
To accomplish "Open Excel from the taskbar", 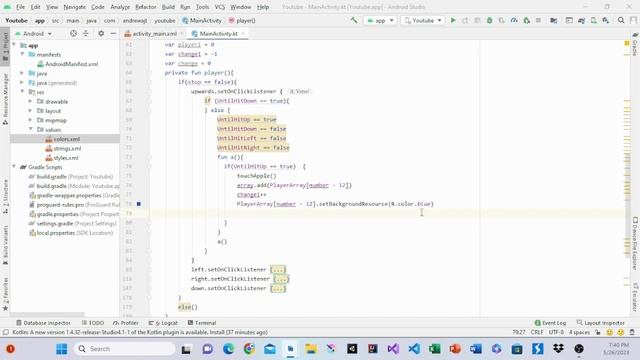I will pos(434,349).
